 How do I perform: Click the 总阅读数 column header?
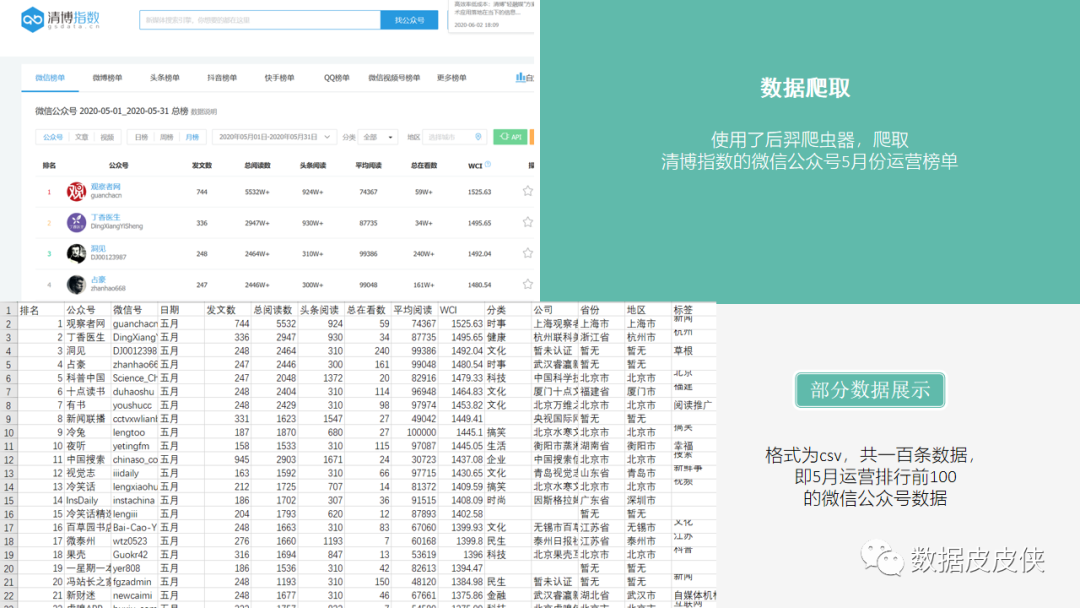(257, 165)
